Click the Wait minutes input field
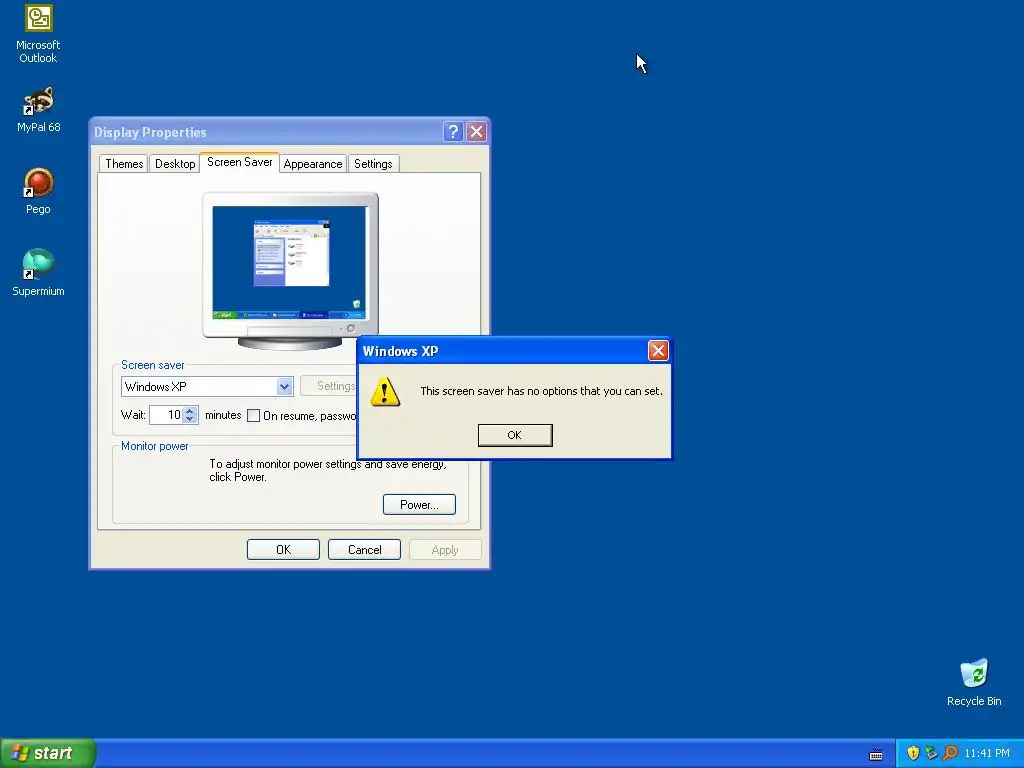1024x768 pixels. pyautogui.click(x=167, y=415)
